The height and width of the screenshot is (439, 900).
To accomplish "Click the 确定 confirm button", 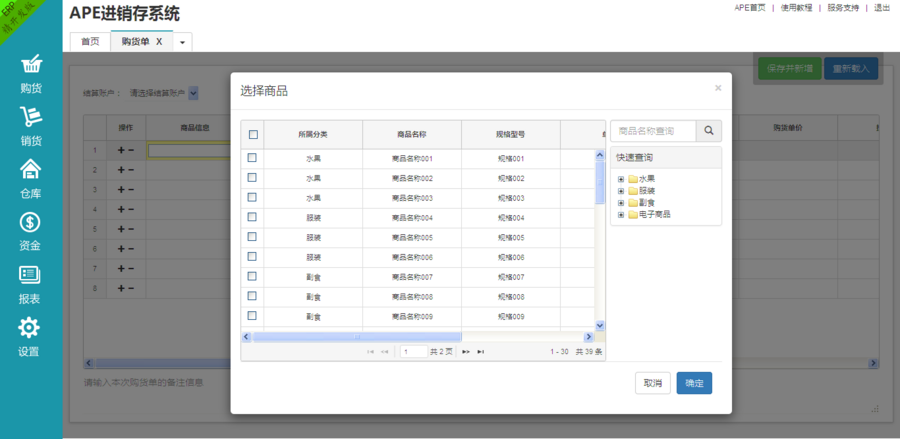I will 694,383.
